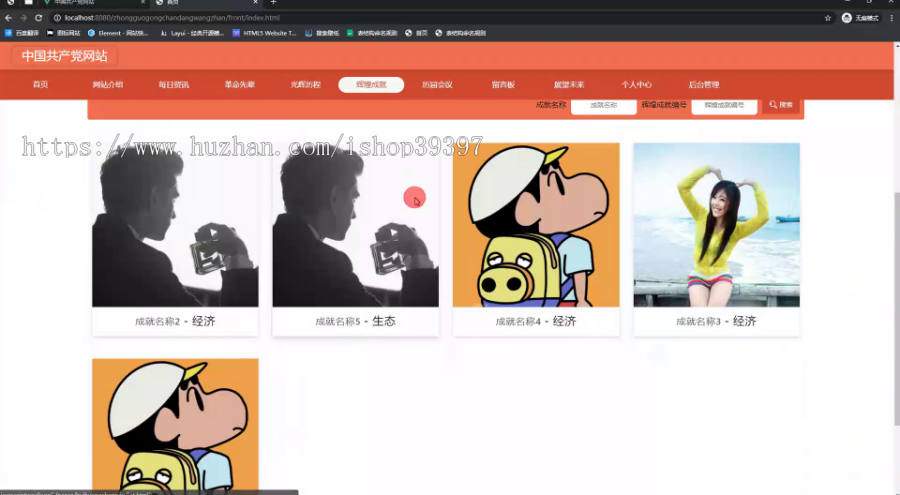Image resolution: width=900 pixels, height=495 pixels.
Task: Select the highlighted 辉煌成就 navigation item
Action: 371,84
